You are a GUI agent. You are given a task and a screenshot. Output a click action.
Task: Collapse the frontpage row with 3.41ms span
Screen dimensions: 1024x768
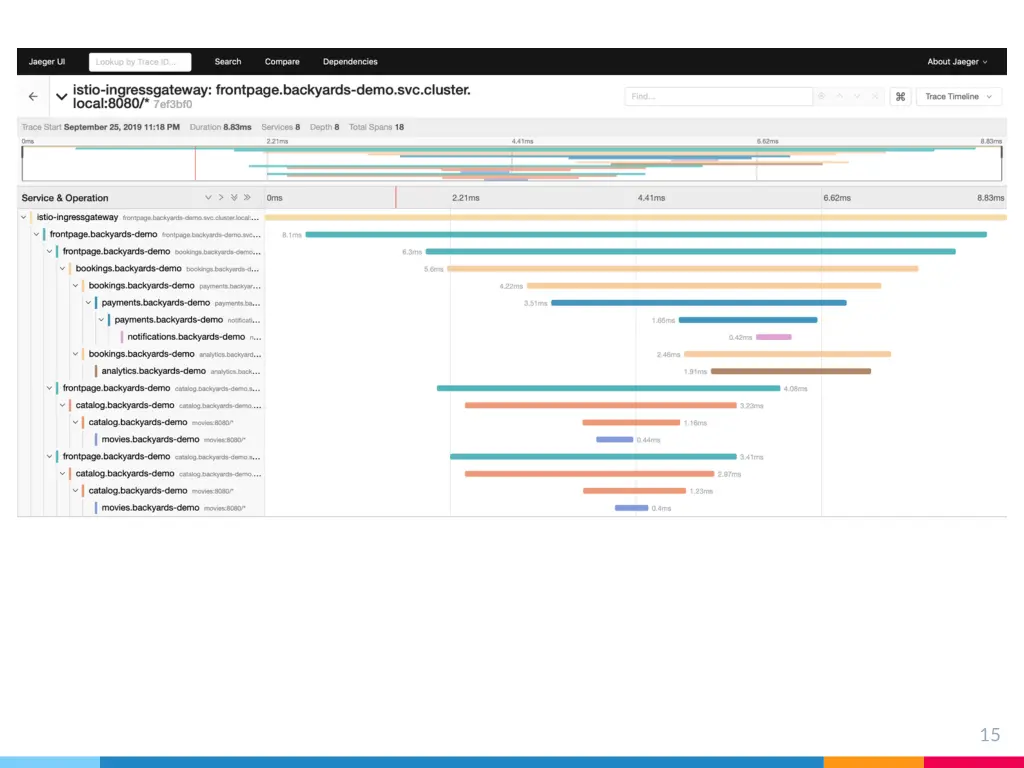(50, 456)
